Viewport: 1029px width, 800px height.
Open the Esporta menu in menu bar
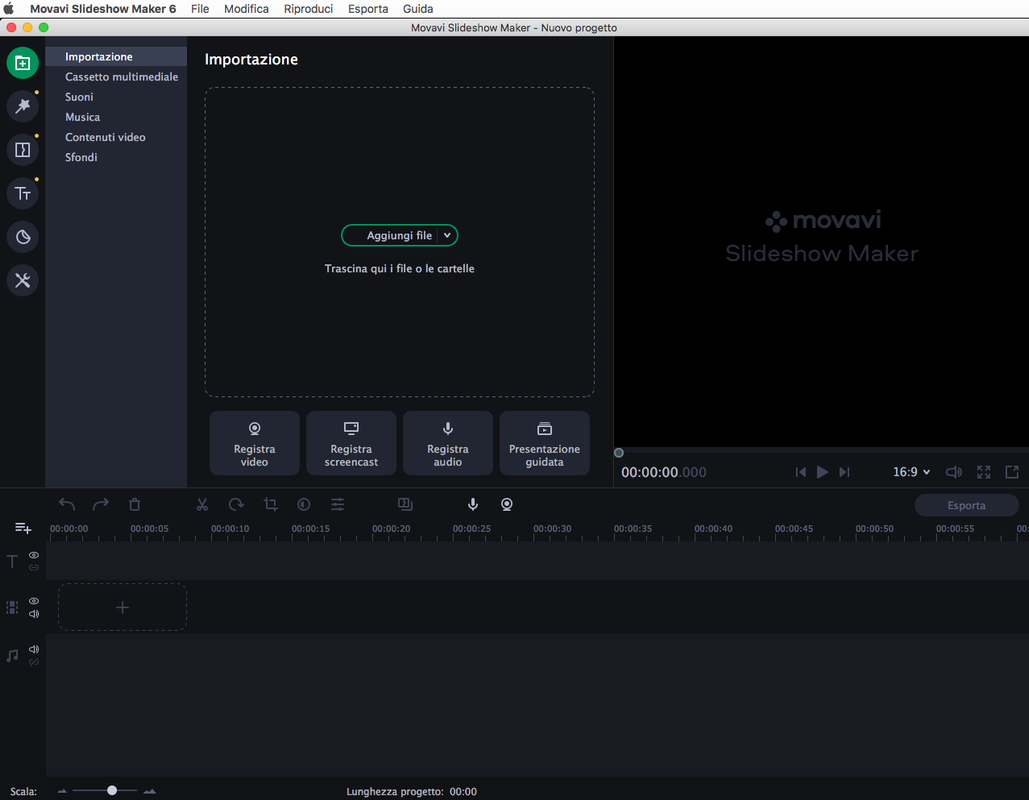tap(368, 9)
